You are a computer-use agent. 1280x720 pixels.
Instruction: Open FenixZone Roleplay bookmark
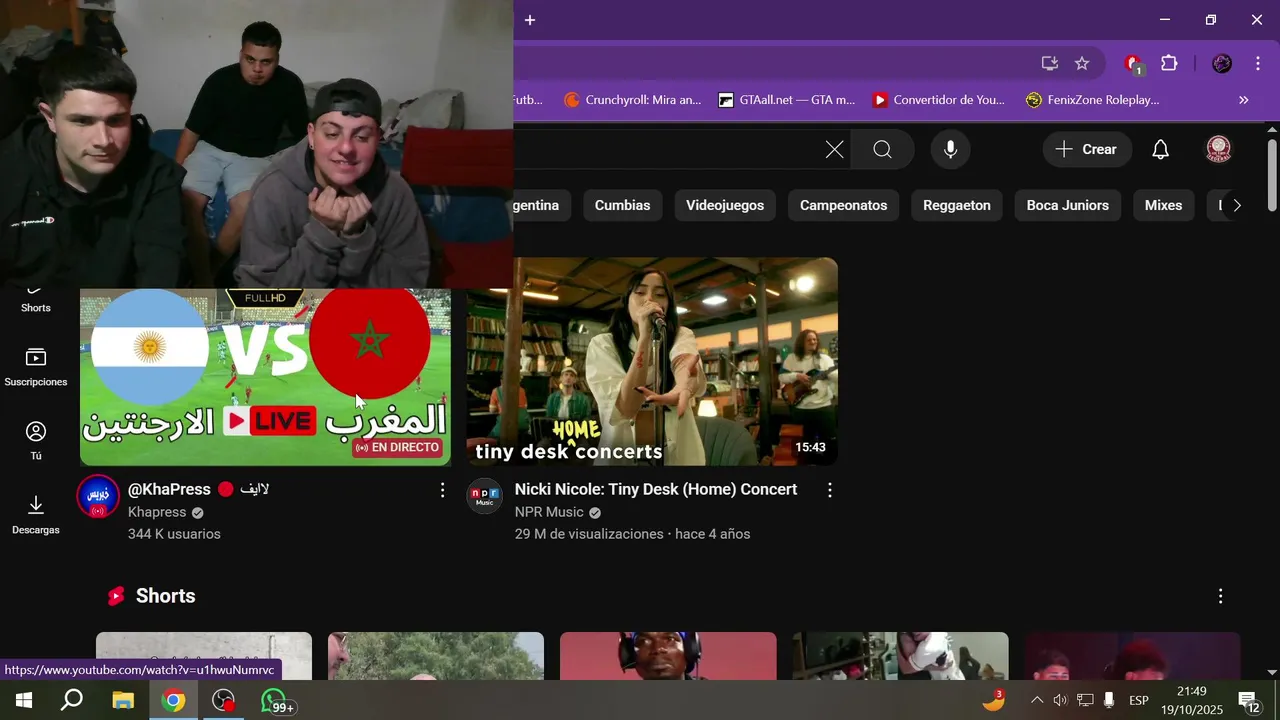coord(1092,100)
